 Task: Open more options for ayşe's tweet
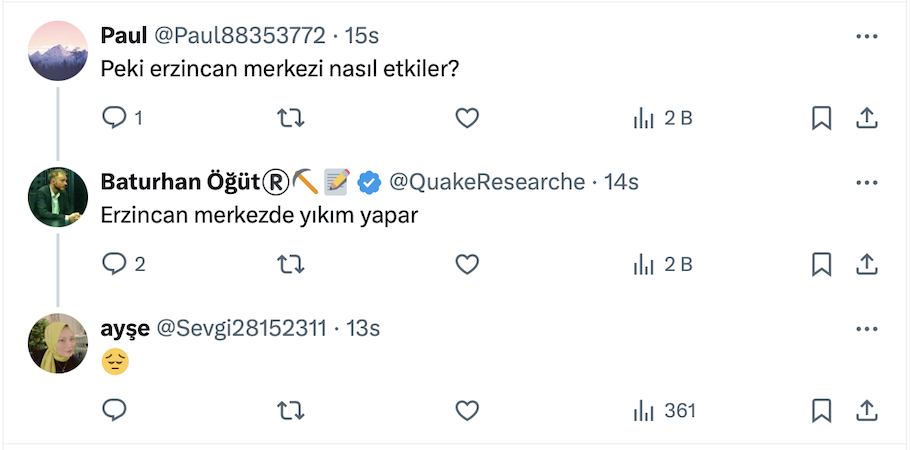click(x=866, y=328)
